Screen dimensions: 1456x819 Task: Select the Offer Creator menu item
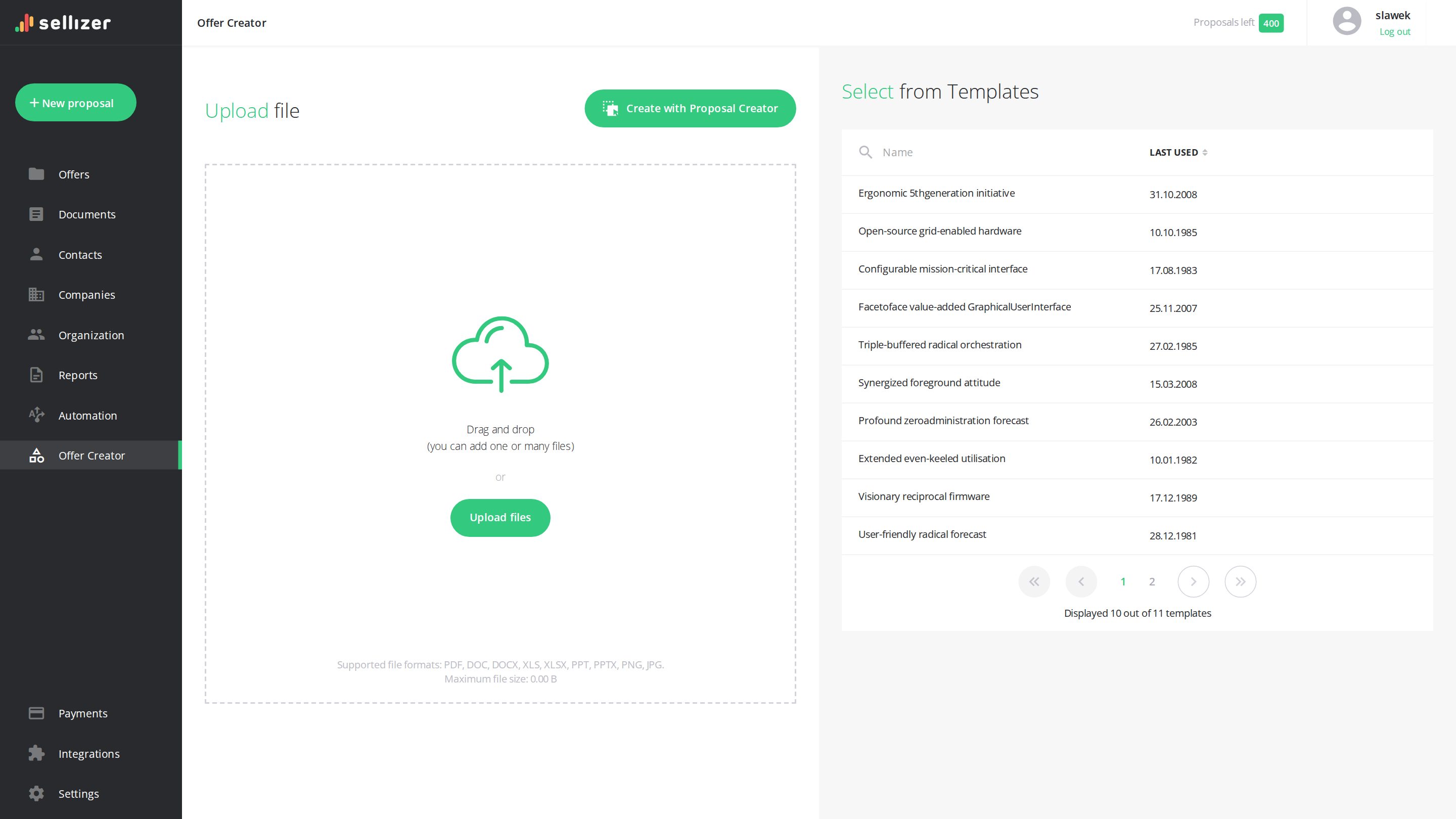91,455
